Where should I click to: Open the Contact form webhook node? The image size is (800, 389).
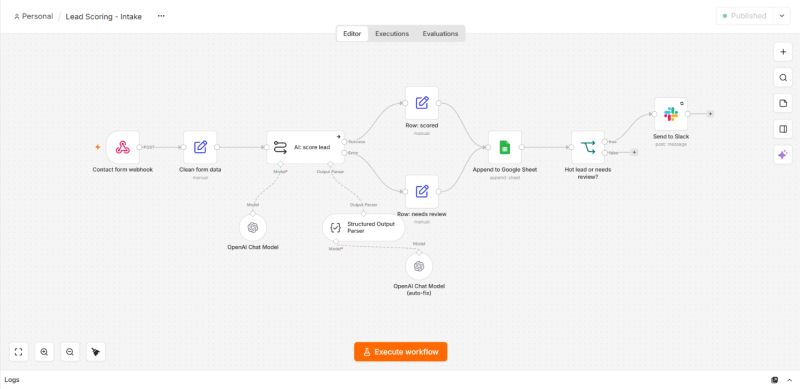[122, 148]
